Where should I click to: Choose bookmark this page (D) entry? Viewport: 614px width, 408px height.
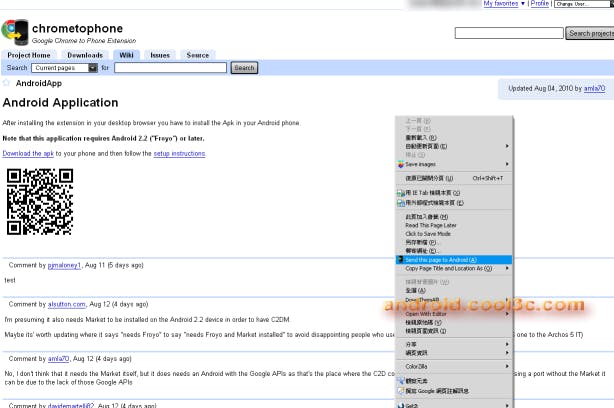click(454, 217)
